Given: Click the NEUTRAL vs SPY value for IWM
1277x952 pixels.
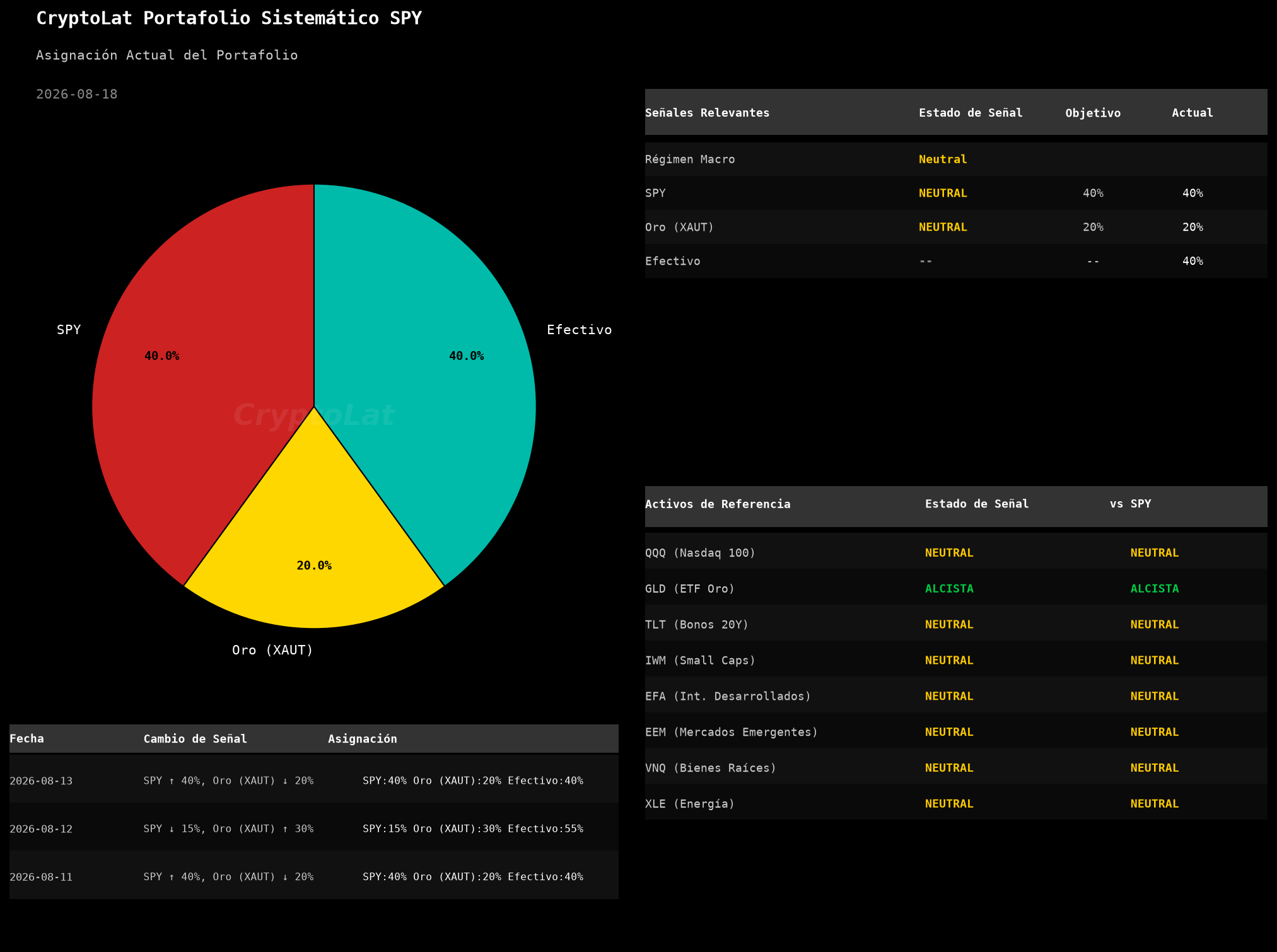Looking at the screenshot, I should [1155, 661].
